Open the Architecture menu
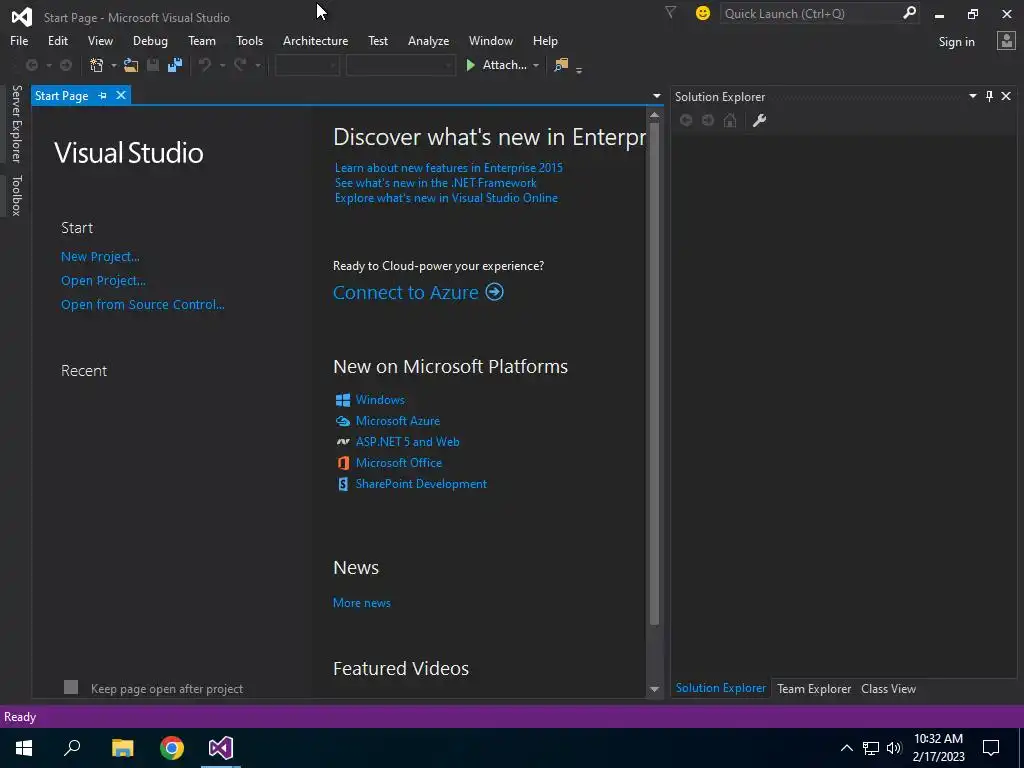1024x768 pixels. (x=315, y=40)
